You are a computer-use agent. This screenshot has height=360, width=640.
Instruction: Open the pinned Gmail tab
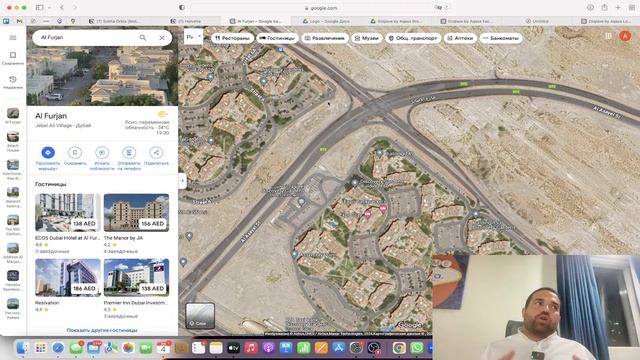pos(19,21)
